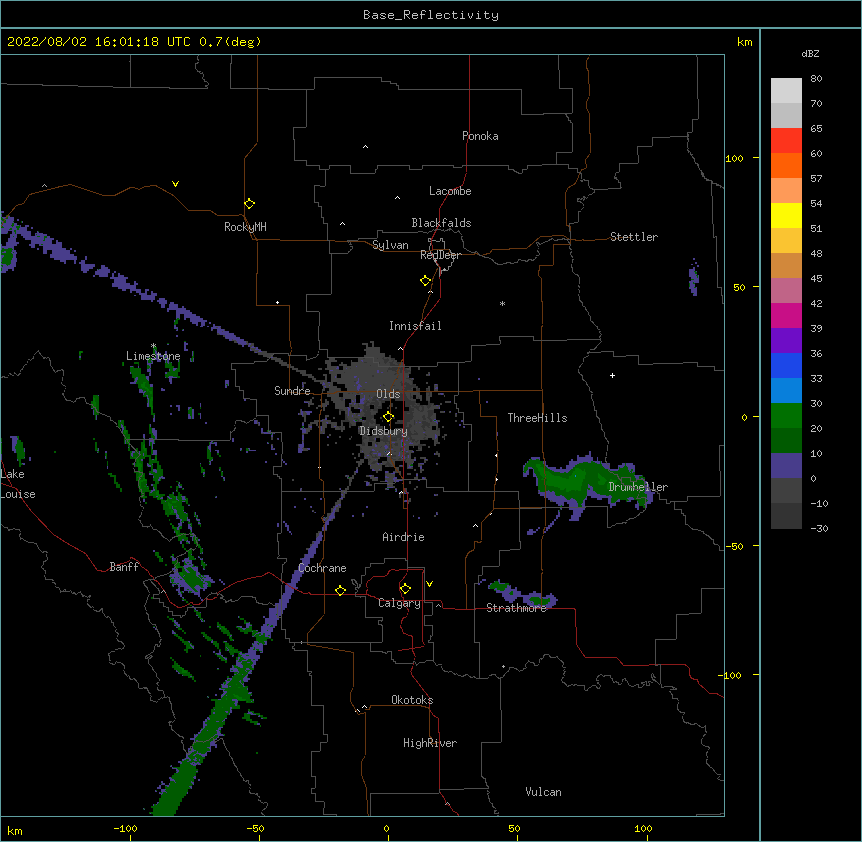The image size is (862, 842).
Task: Click the yellow 54 dBZ legend swatch
Action: pos(786,215)
